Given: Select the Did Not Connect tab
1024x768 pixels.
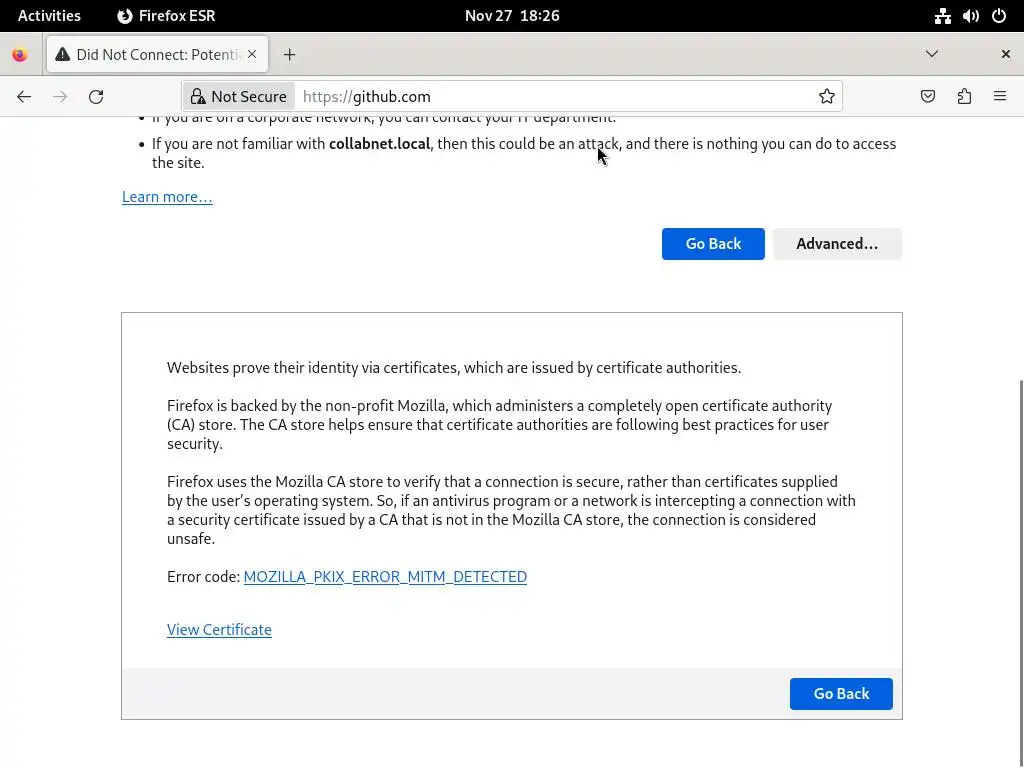Looking at the screenshot, I should (x=157, y=54).
